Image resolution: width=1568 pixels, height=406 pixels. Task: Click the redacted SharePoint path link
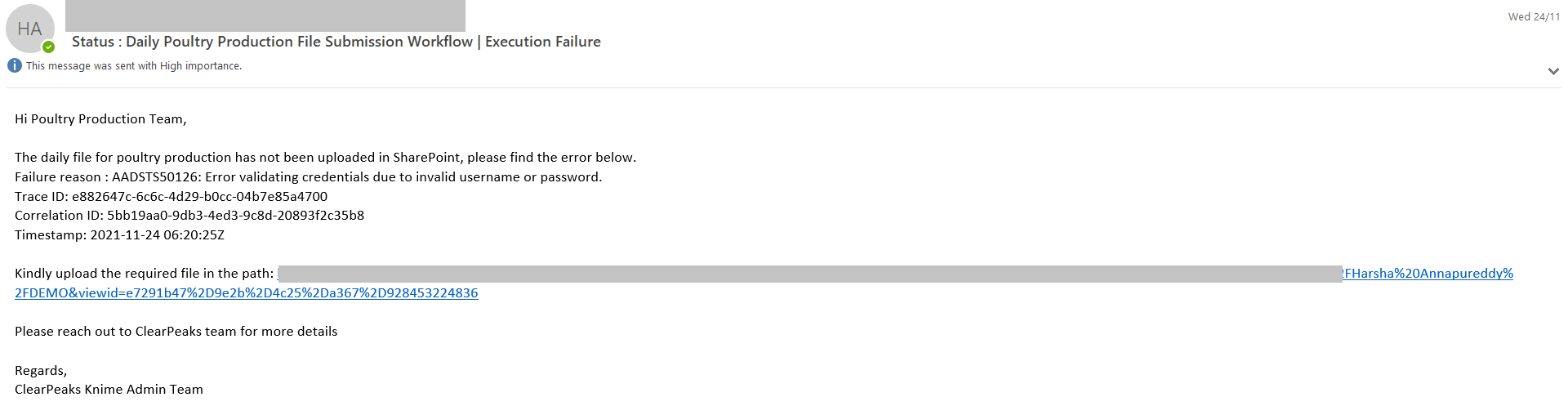810,274
